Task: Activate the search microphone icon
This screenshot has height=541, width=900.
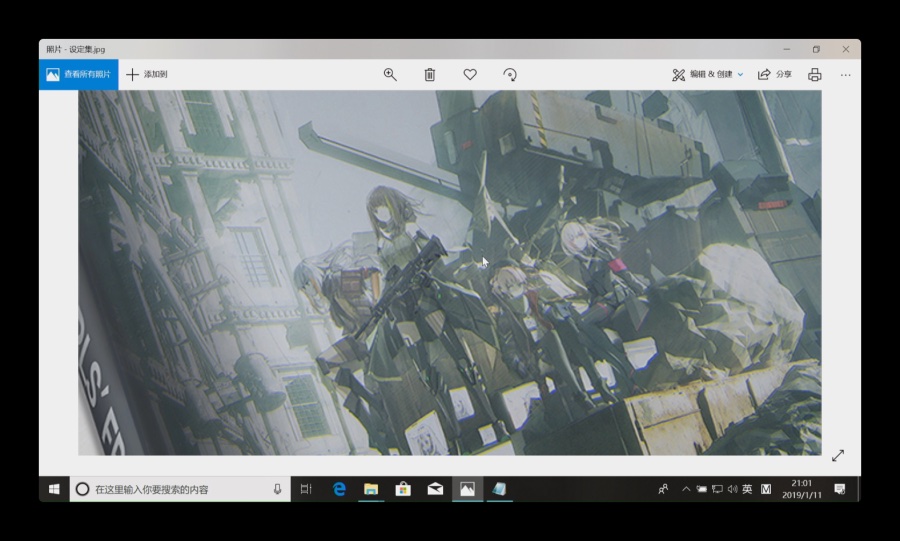Action: pos(277,489)
